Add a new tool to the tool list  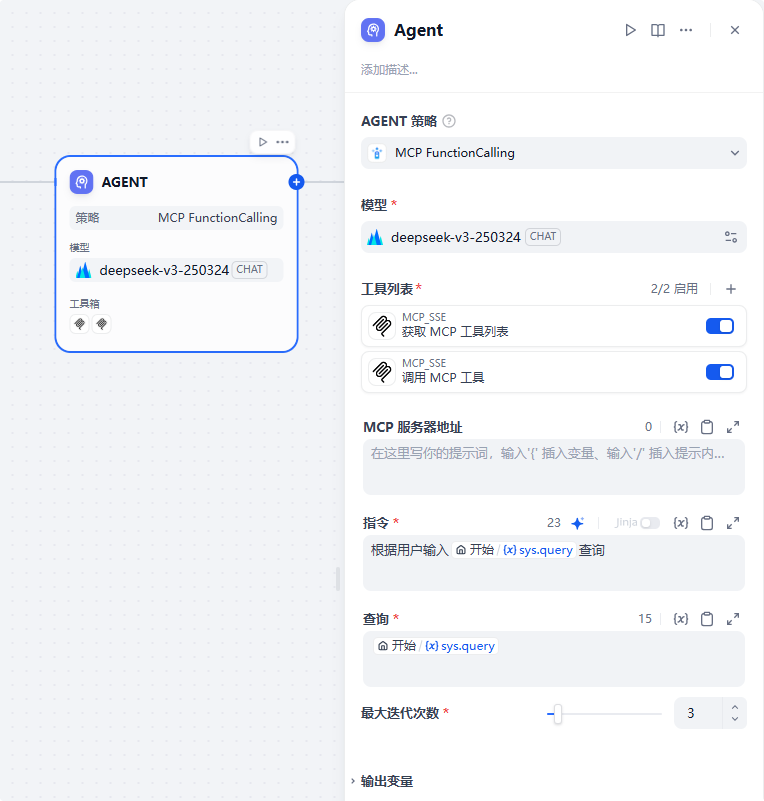coord(731,289)
